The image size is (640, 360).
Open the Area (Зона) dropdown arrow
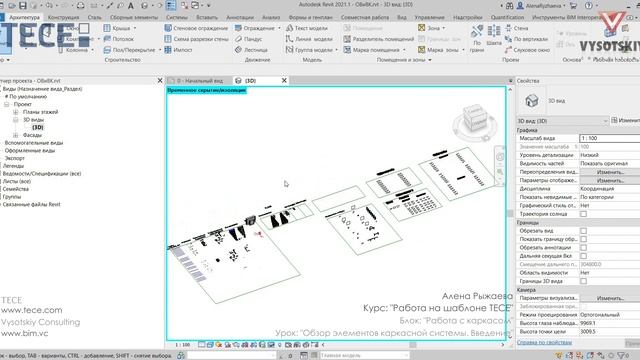click(444, 28)
